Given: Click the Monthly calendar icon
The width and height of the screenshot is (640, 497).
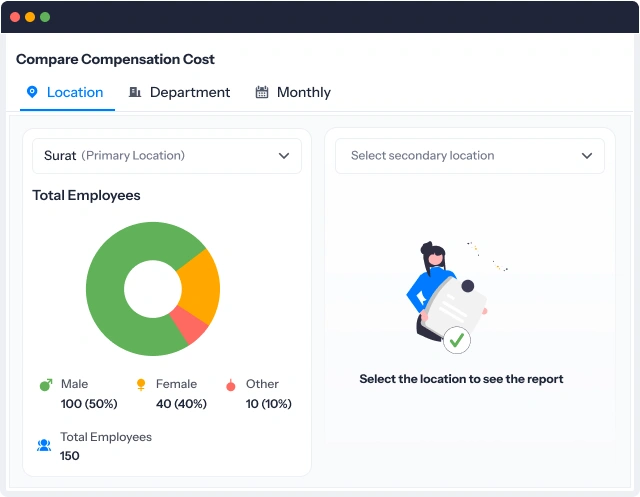Looking at the screenshot, I should [x=262, y=92].
